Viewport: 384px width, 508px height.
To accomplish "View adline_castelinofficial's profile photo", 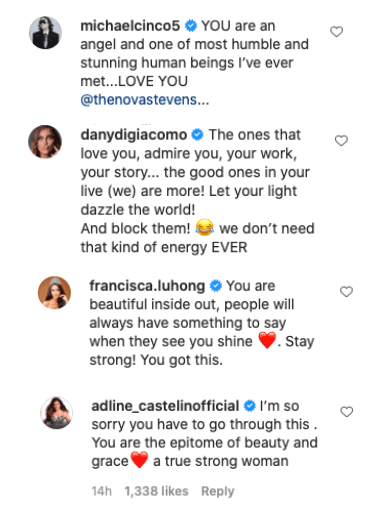I will click(x=56, y=412).
